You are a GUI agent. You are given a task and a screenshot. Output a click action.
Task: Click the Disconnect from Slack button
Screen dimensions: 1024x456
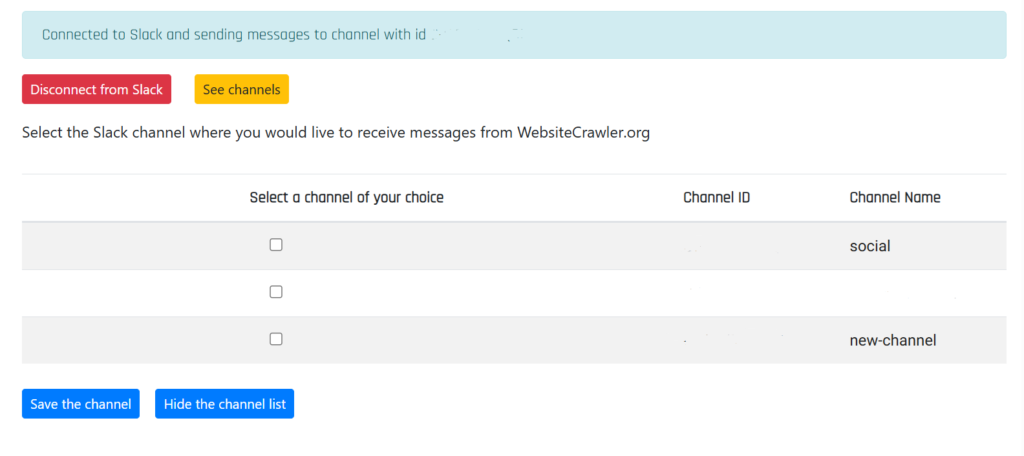click(x=97, y=90)
